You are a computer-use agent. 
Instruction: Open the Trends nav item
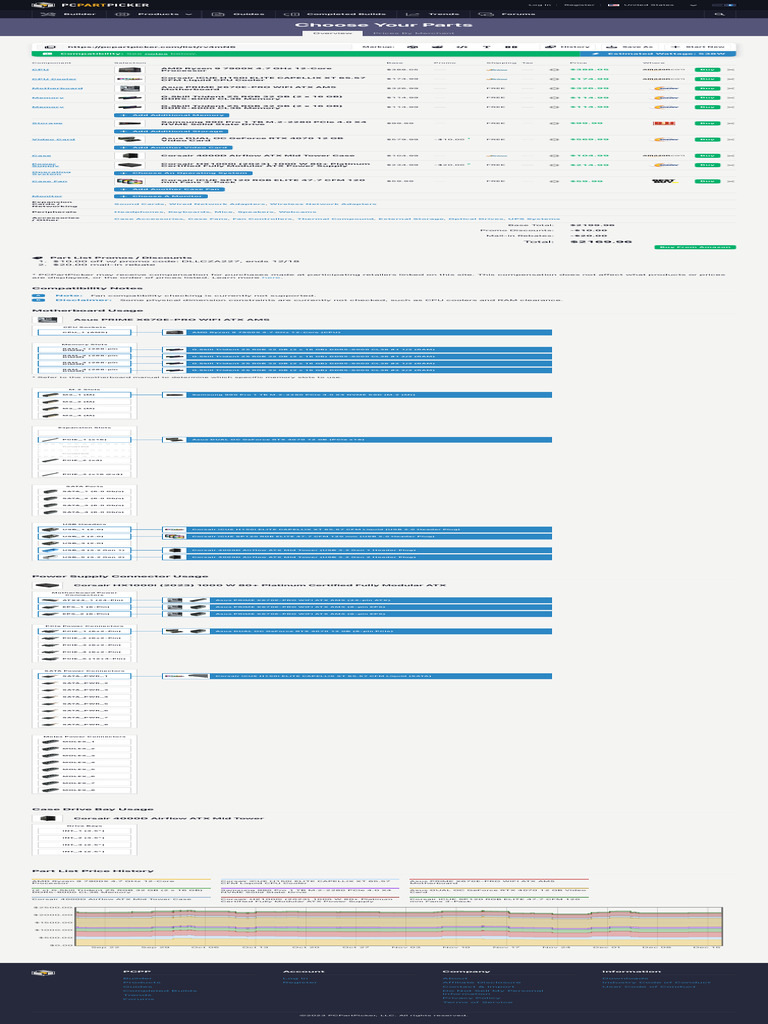(432, 14)
